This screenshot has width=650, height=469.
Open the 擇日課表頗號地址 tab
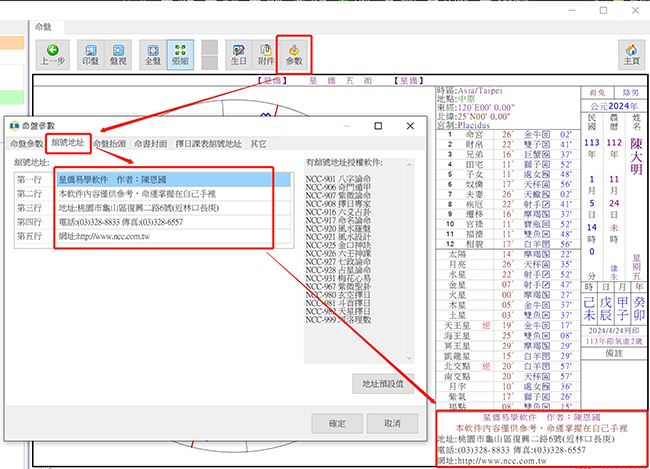[208, 144]
